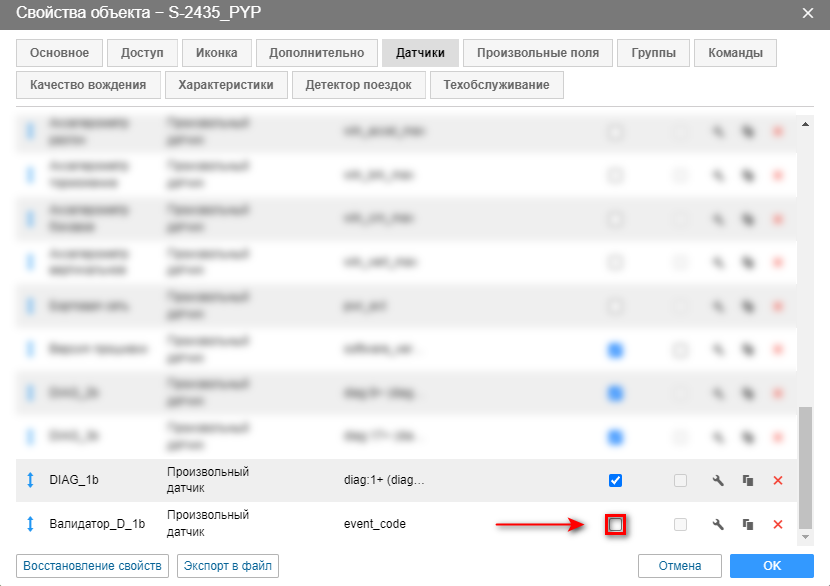Switch to Произвольные поля tab
This screenshot has height=586, width=830.
click(x=538, y=53)
